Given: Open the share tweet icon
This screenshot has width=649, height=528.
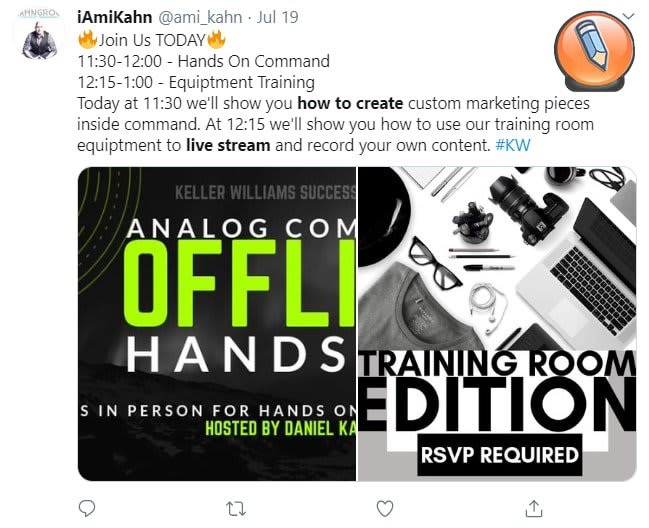Looking at the screenshot, I should click(534, 509).
